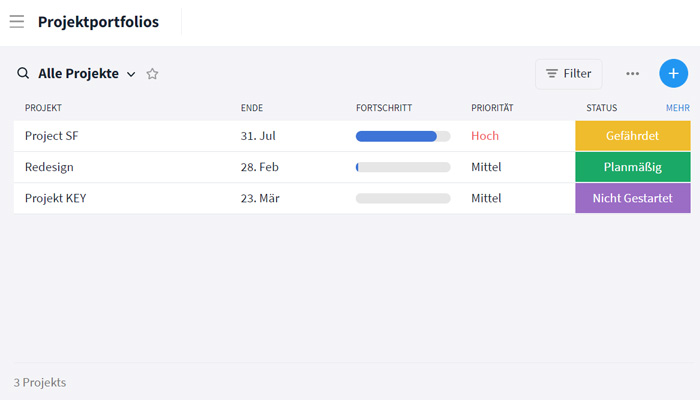The height and width of the screenshot is (400, 700).
Task: Add new project with plus button
Action: tap(674, 73)
